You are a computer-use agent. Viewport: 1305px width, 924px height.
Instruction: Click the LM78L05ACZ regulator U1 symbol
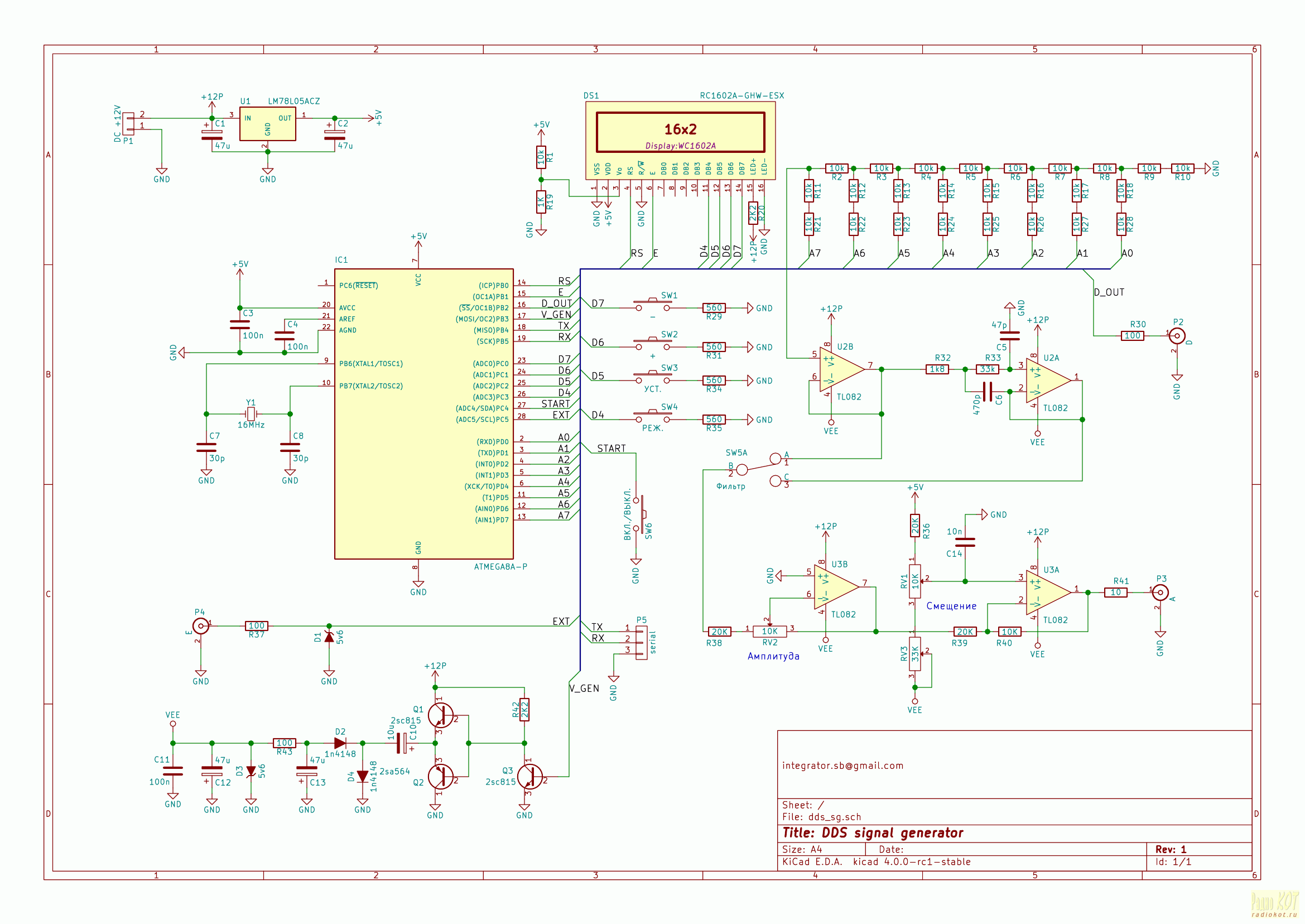[x=267, y=123]
